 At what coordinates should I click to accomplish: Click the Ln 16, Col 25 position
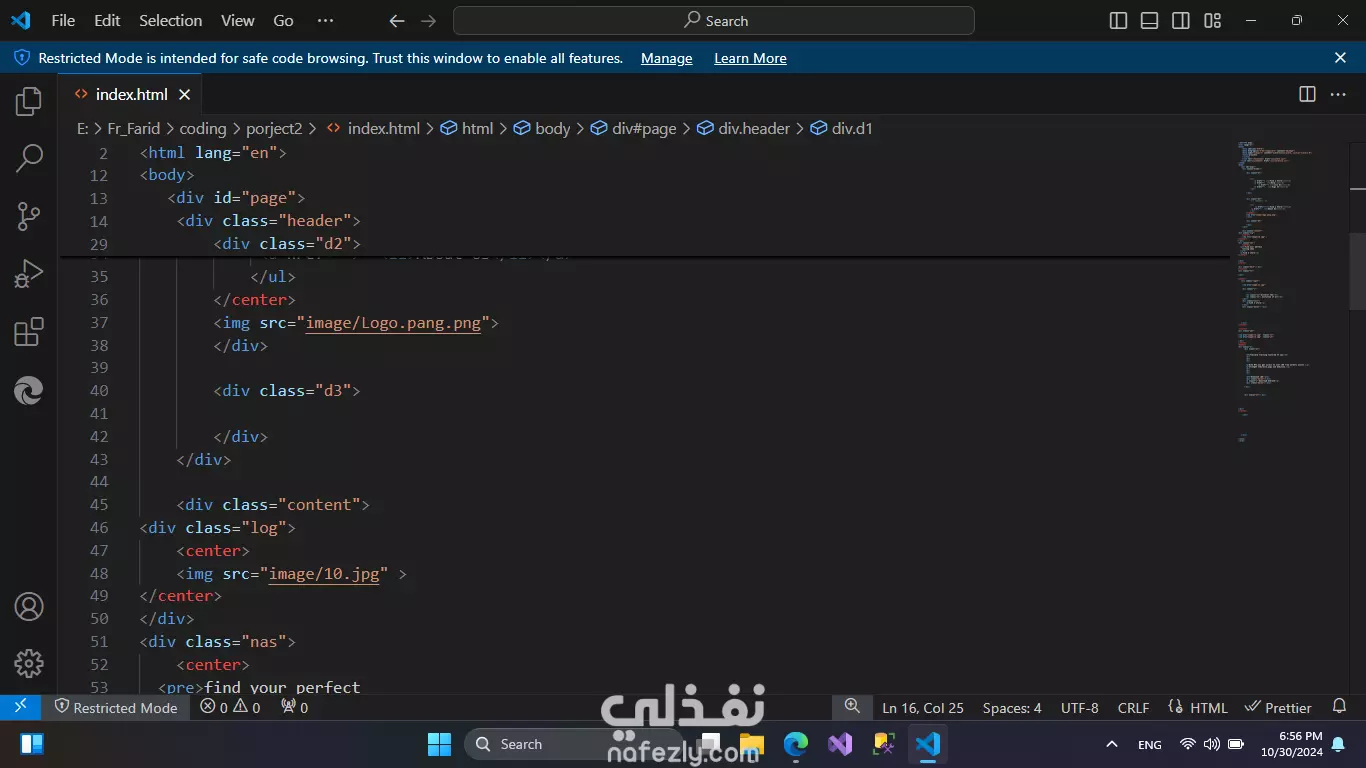tap(923, 707)
